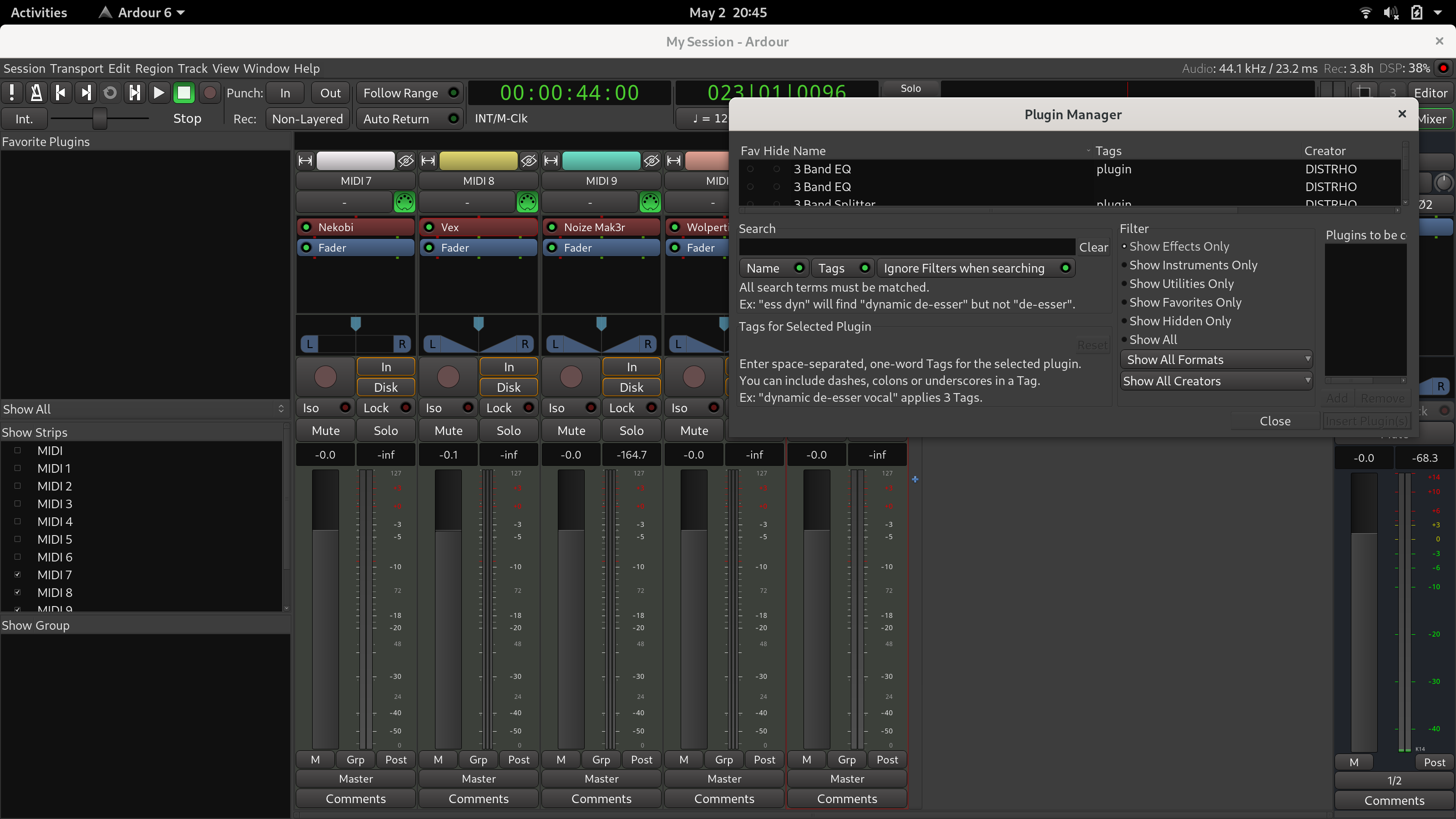Click the shuttle speed slider handle
Image resolution: width=1456 pixels, height=819 pixels.
click(100, 119)
